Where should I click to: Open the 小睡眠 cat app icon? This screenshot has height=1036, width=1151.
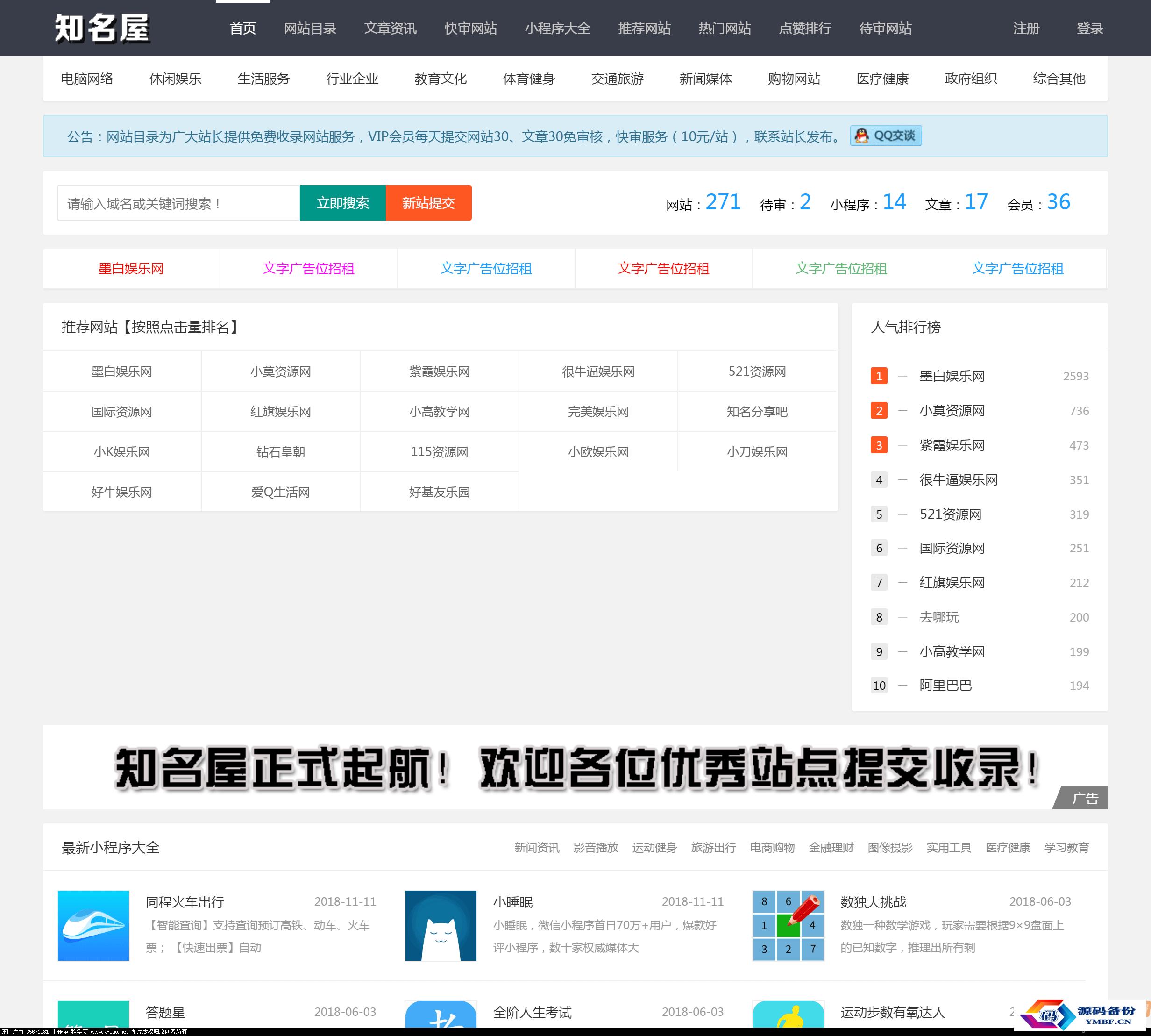pos(441,925)
